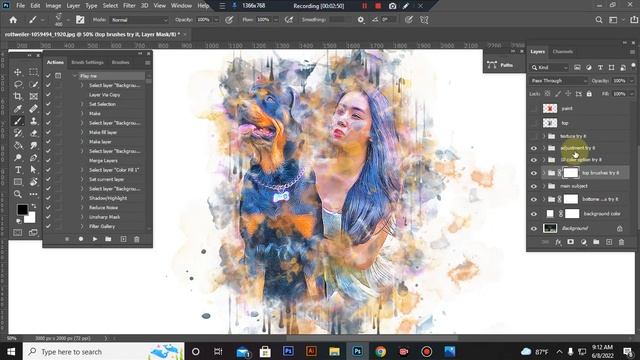The height and width of the screenshot is (360, 640).
Task: Show the texture try it group
Action: pos(534,136)
